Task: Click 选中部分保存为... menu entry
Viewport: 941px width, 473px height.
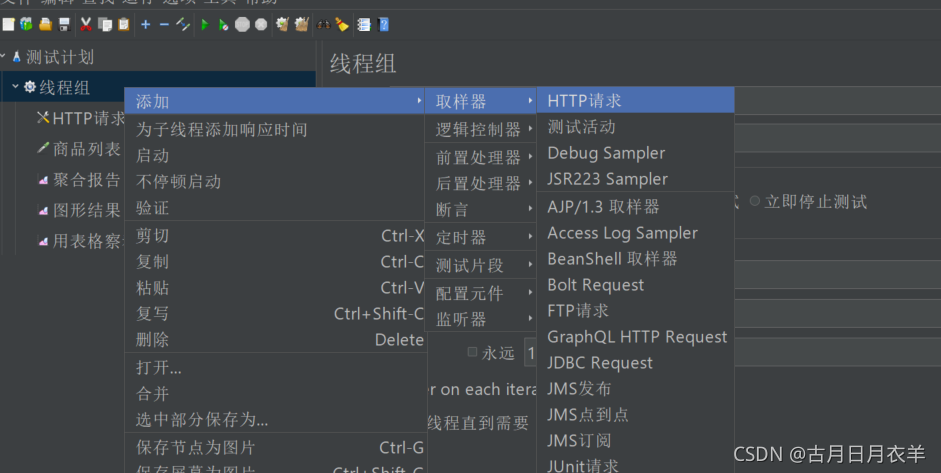Action: point(275,420)
